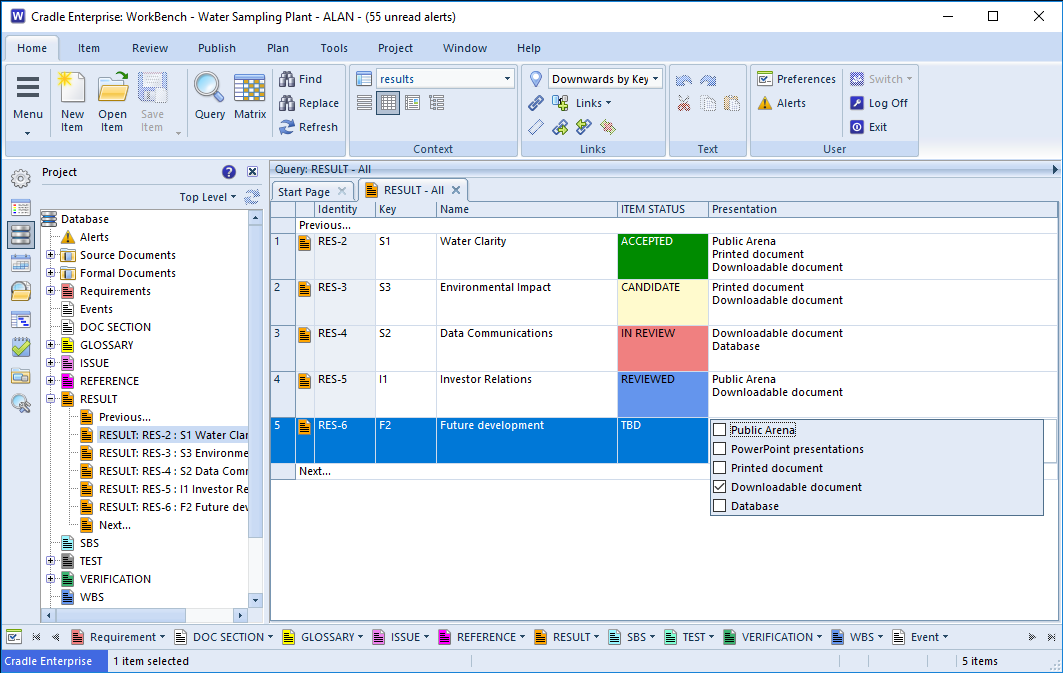This screenshot has height=673, width=1063.
Task: Expand the Requirements tree node
Action: (51, 291)
